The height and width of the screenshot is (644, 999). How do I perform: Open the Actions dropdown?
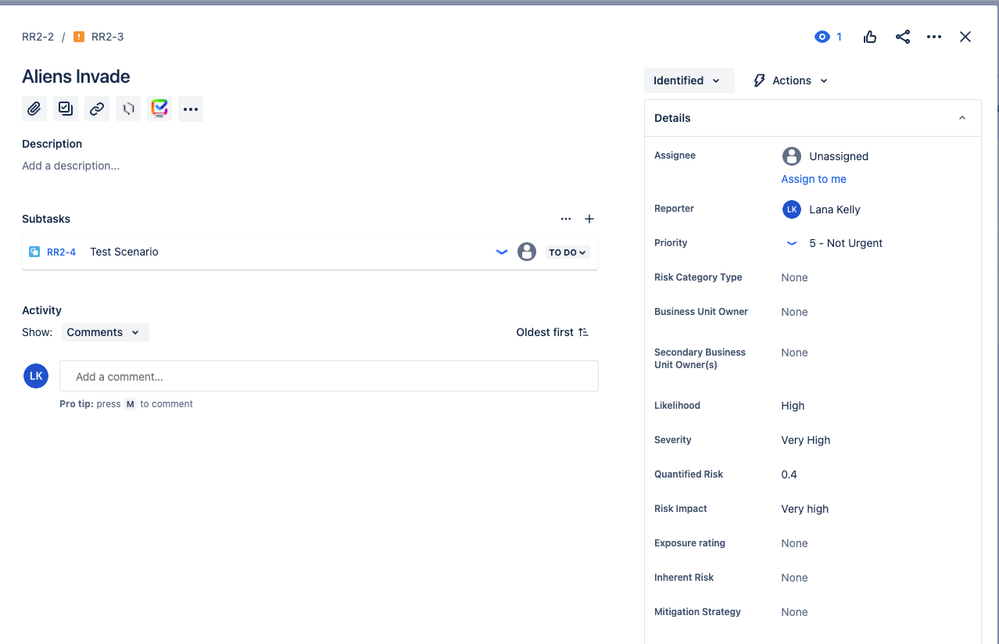[791, 80]
